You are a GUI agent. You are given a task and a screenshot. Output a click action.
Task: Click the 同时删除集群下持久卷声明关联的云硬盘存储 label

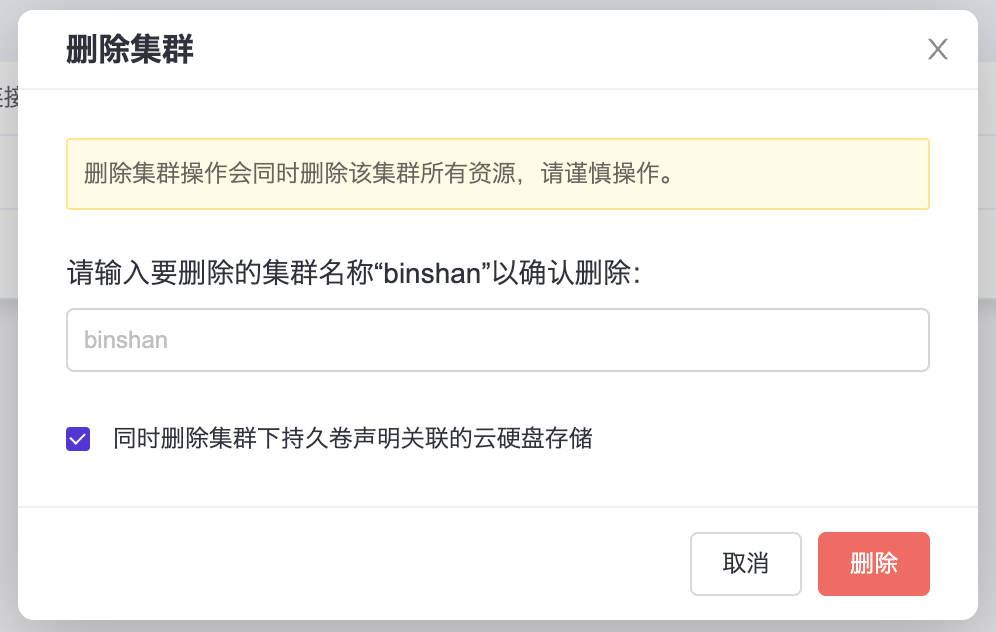(x=352, y=439)
